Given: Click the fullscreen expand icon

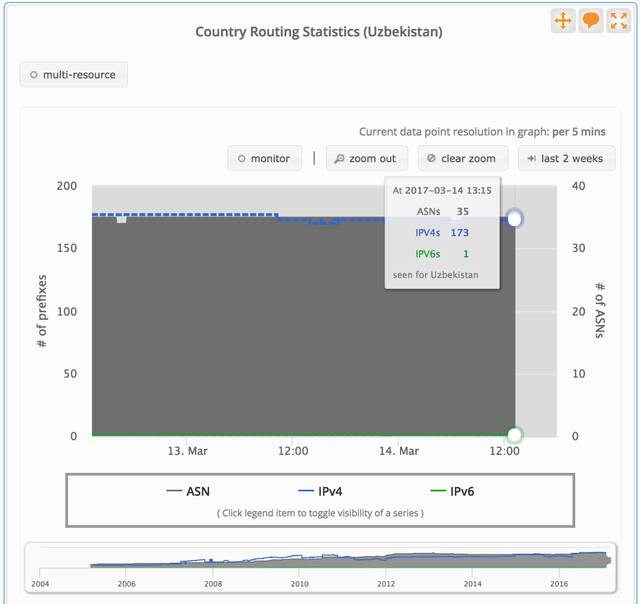Looking at the screenshot, I should coord(618,20).
